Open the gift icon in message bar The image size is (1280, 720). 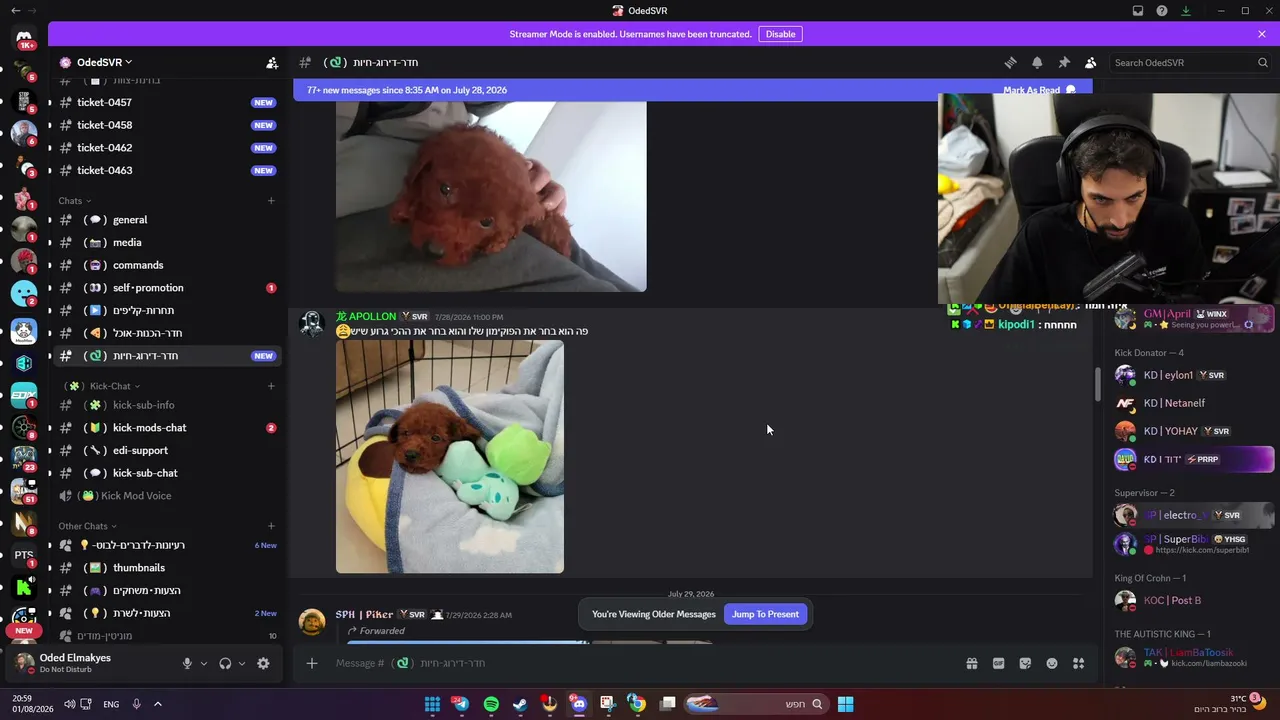[971, 663]
